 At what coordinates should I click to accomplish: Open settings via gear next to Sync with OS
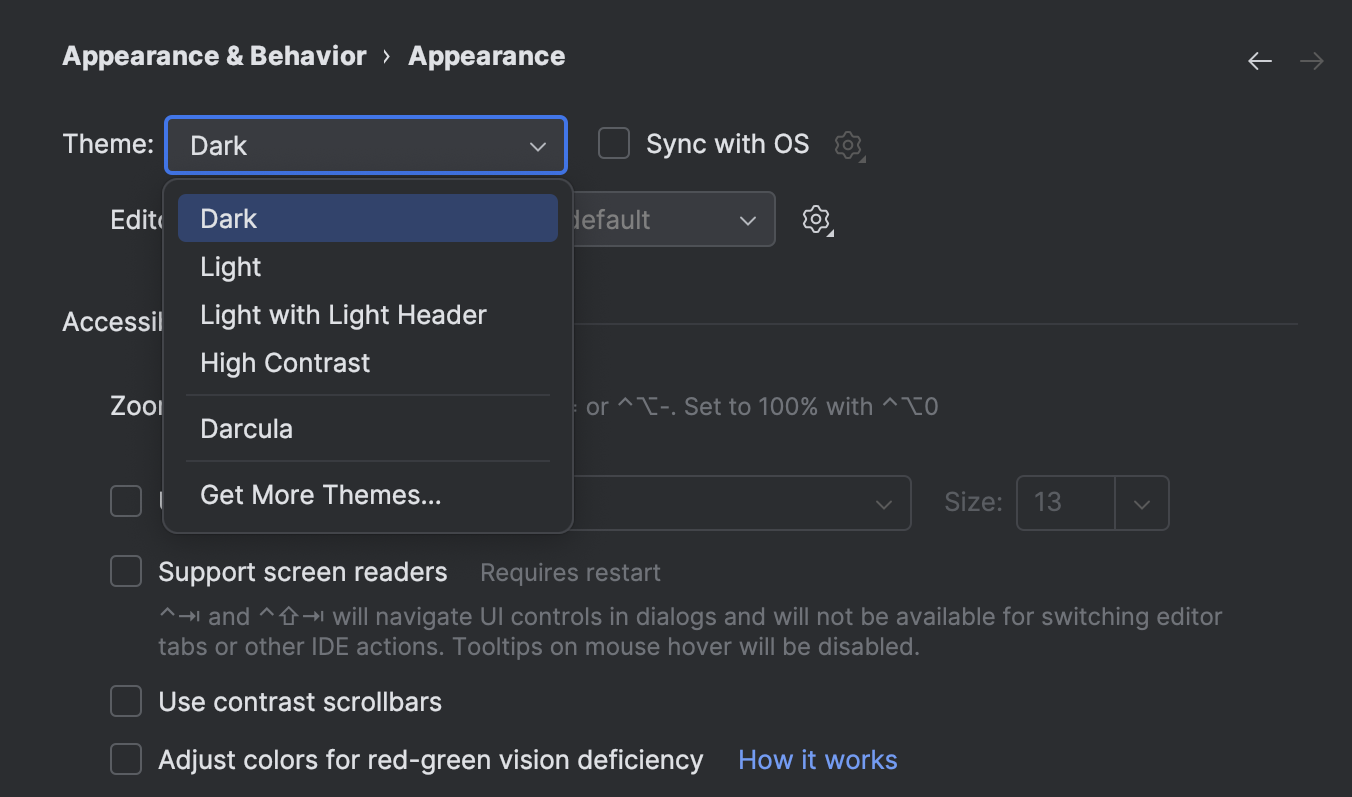coord(849,145)
